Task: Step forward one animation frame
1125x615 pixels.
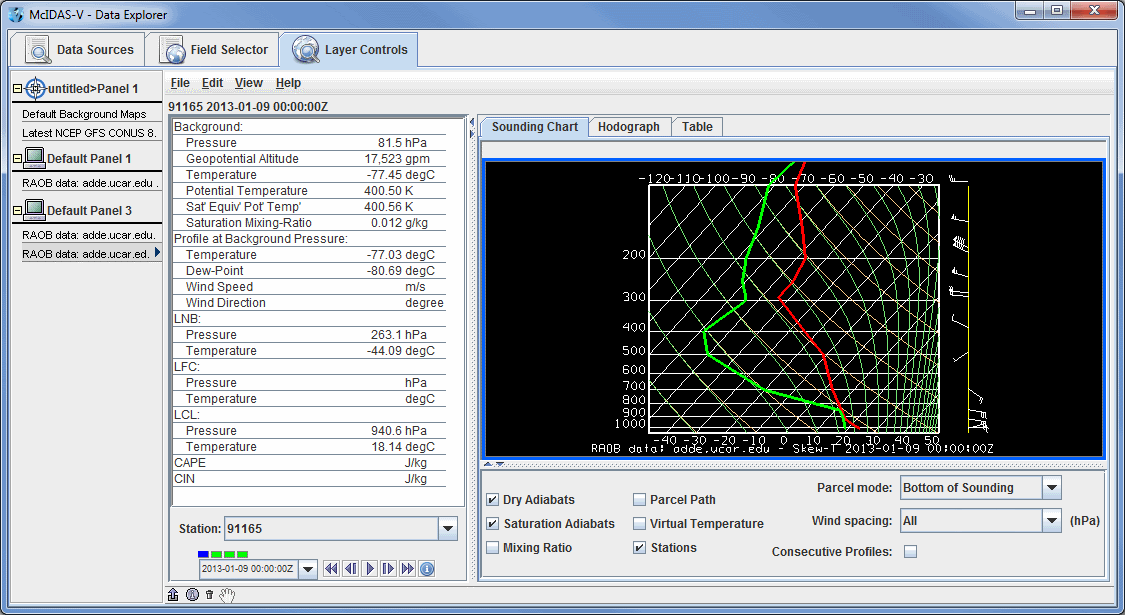Action: pyautogui.click(x=388, y=569)
